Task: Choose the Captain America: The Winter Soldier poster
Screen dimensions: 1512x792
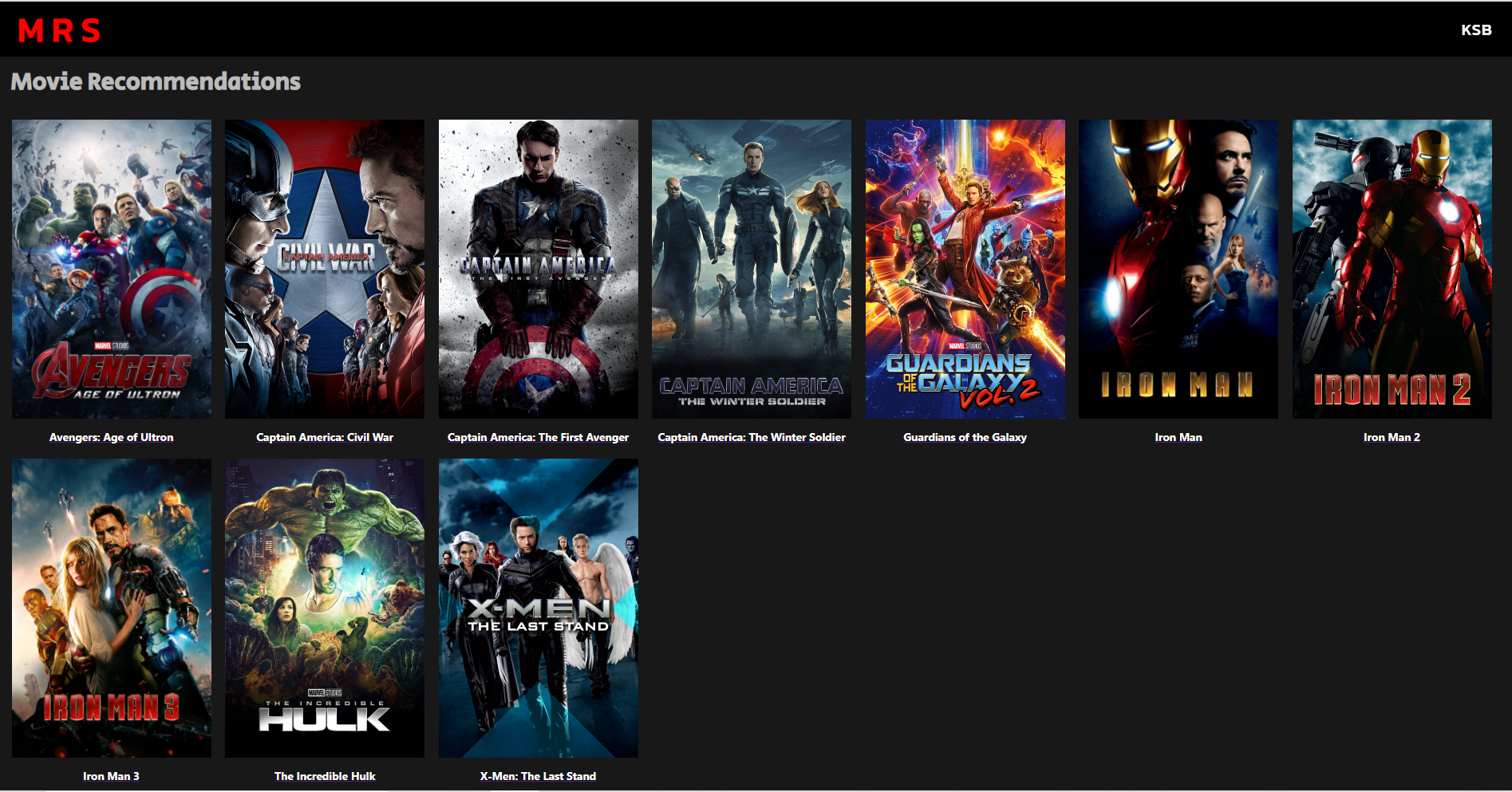Action: [752, 269]
